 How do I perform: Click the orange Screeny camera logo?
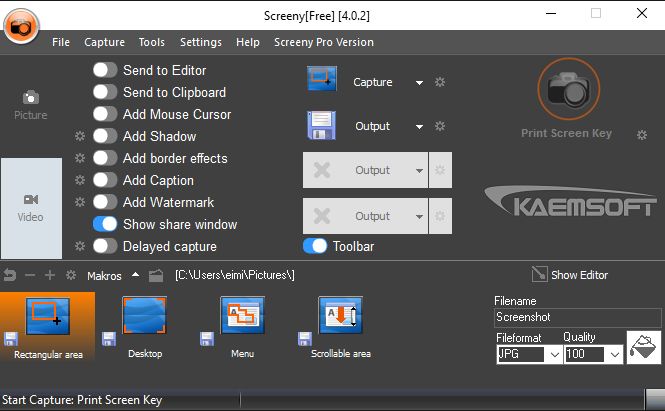tap(21, 27)
